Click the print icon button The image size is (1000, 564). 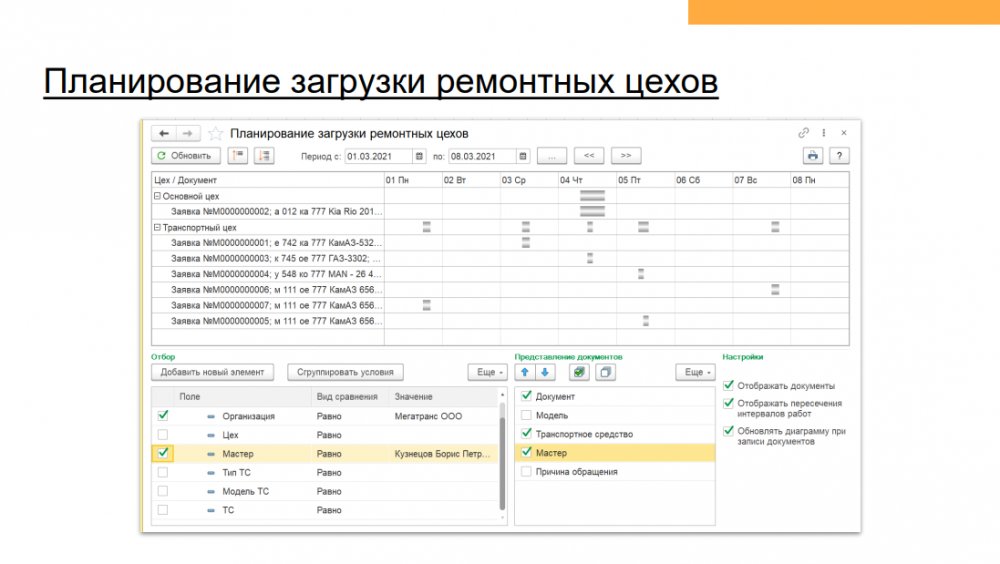tap(813, 155)
